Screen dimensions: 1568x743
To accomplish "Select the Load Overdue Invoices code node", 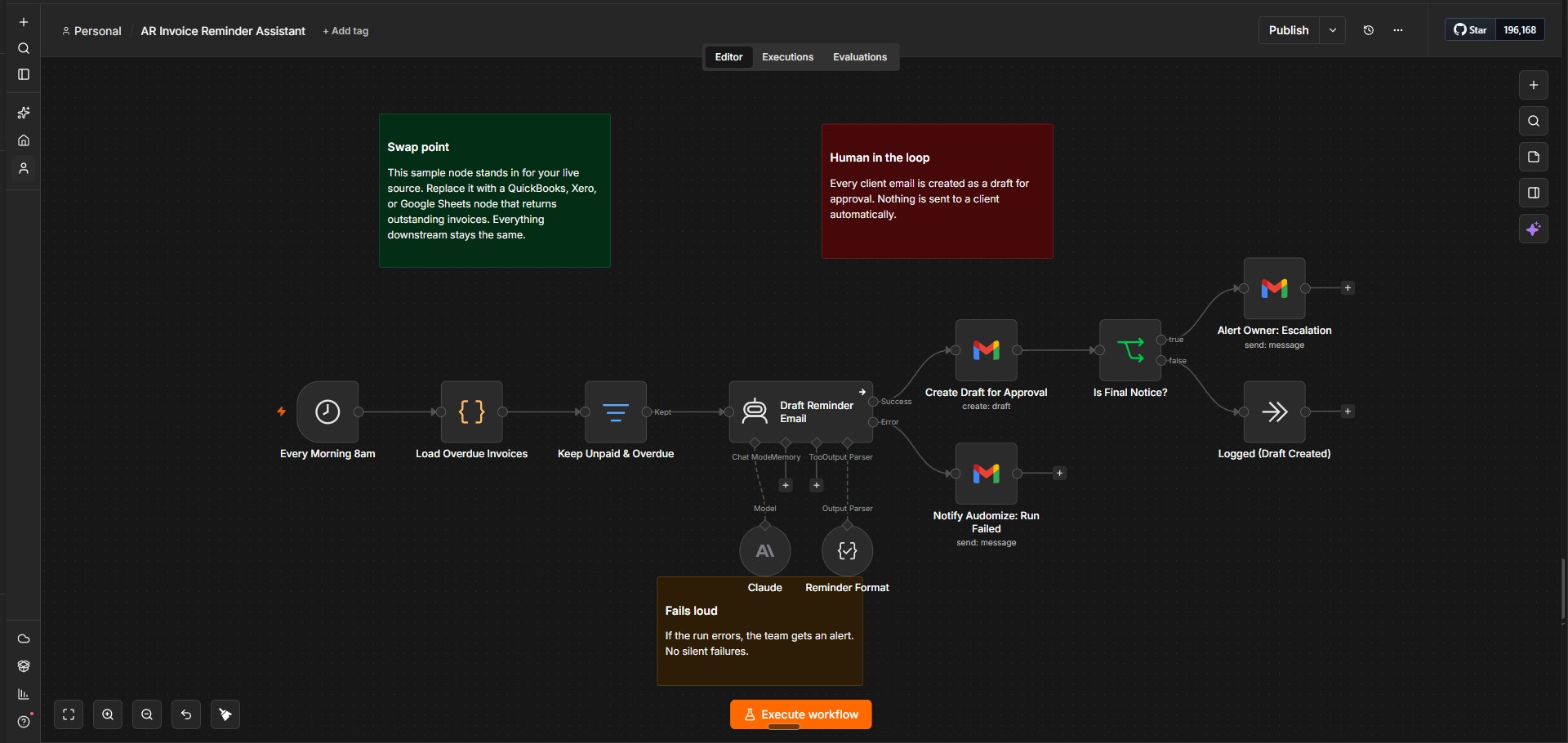I will click(472, 412).
